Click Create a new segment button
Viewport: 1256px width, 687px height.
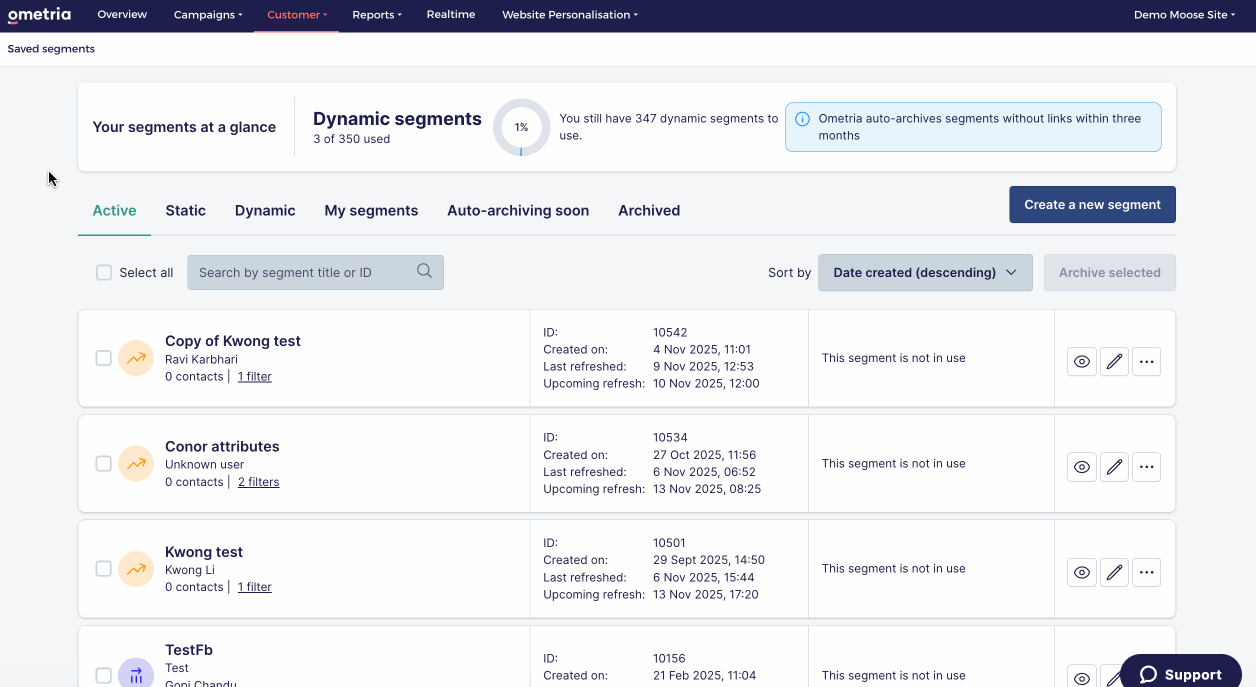coord(1092,204)
